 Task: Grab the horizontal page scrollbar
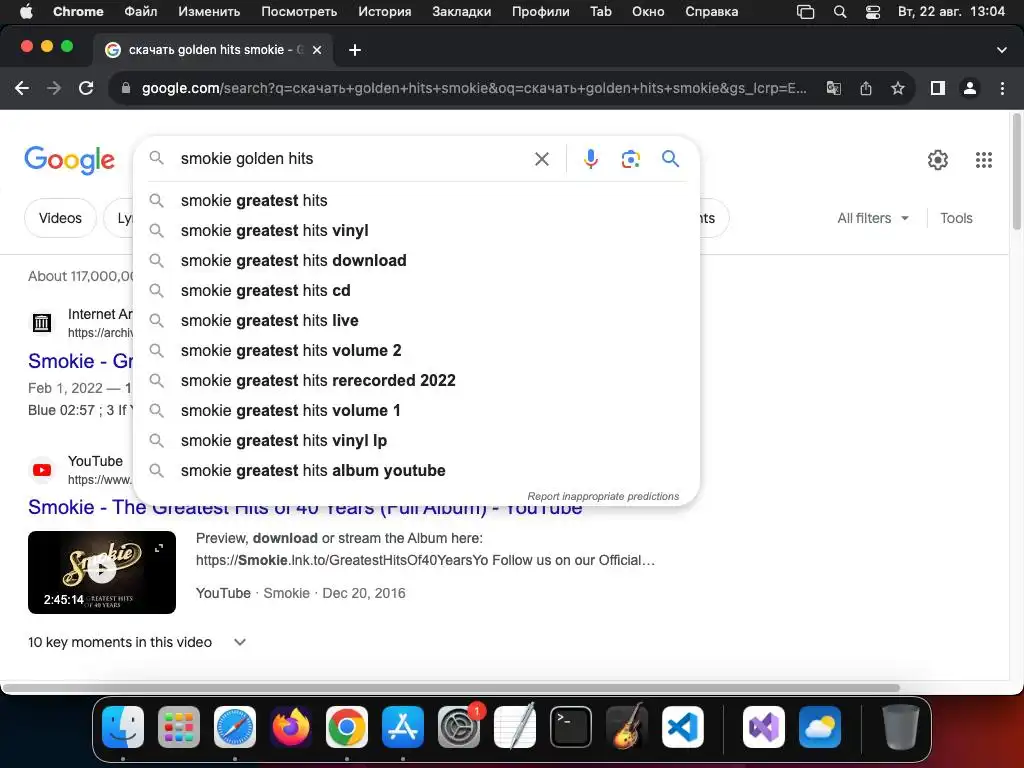coord(451,688)
